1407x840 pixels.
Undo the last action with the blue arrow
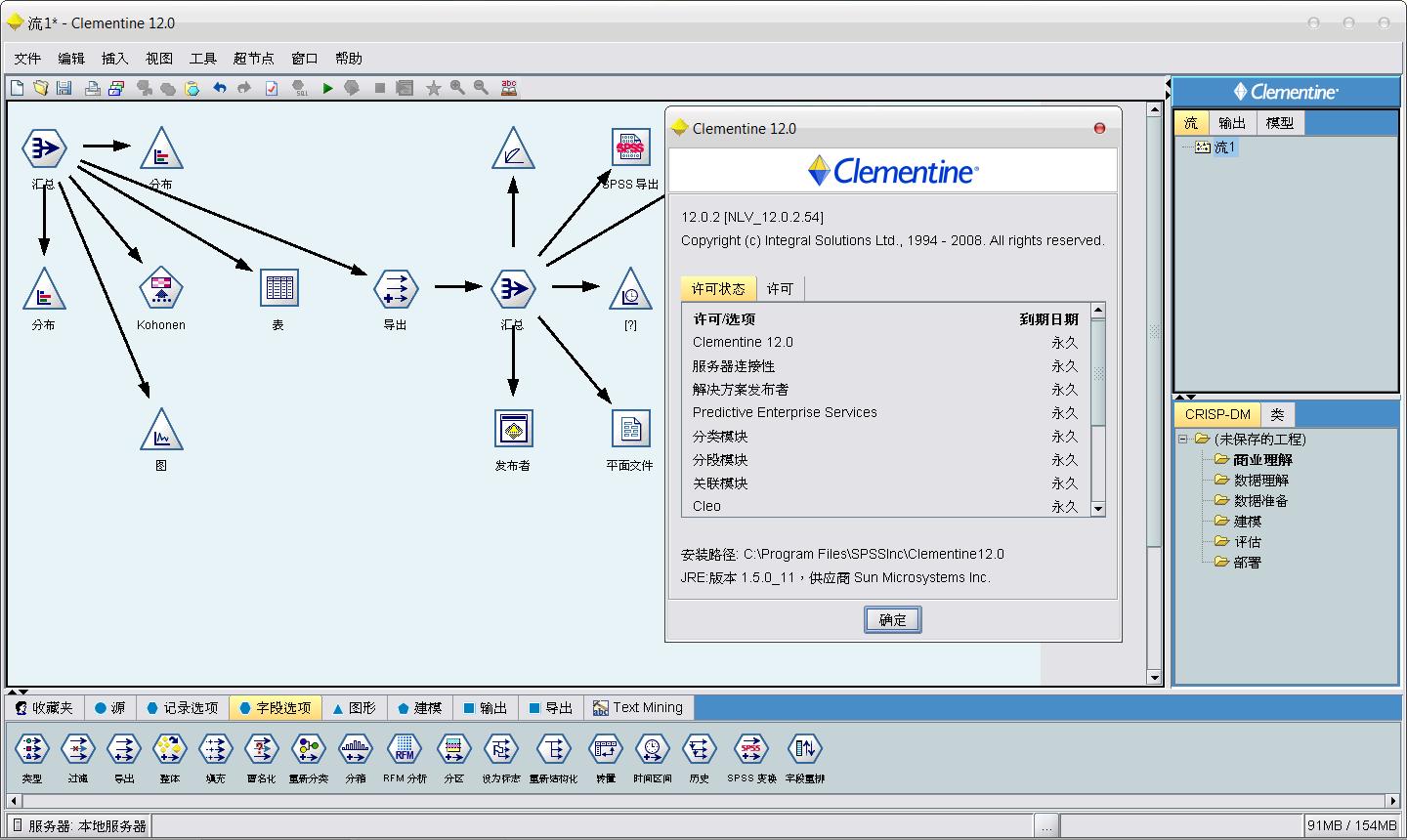pyautogui.click(x=220, y=88)
